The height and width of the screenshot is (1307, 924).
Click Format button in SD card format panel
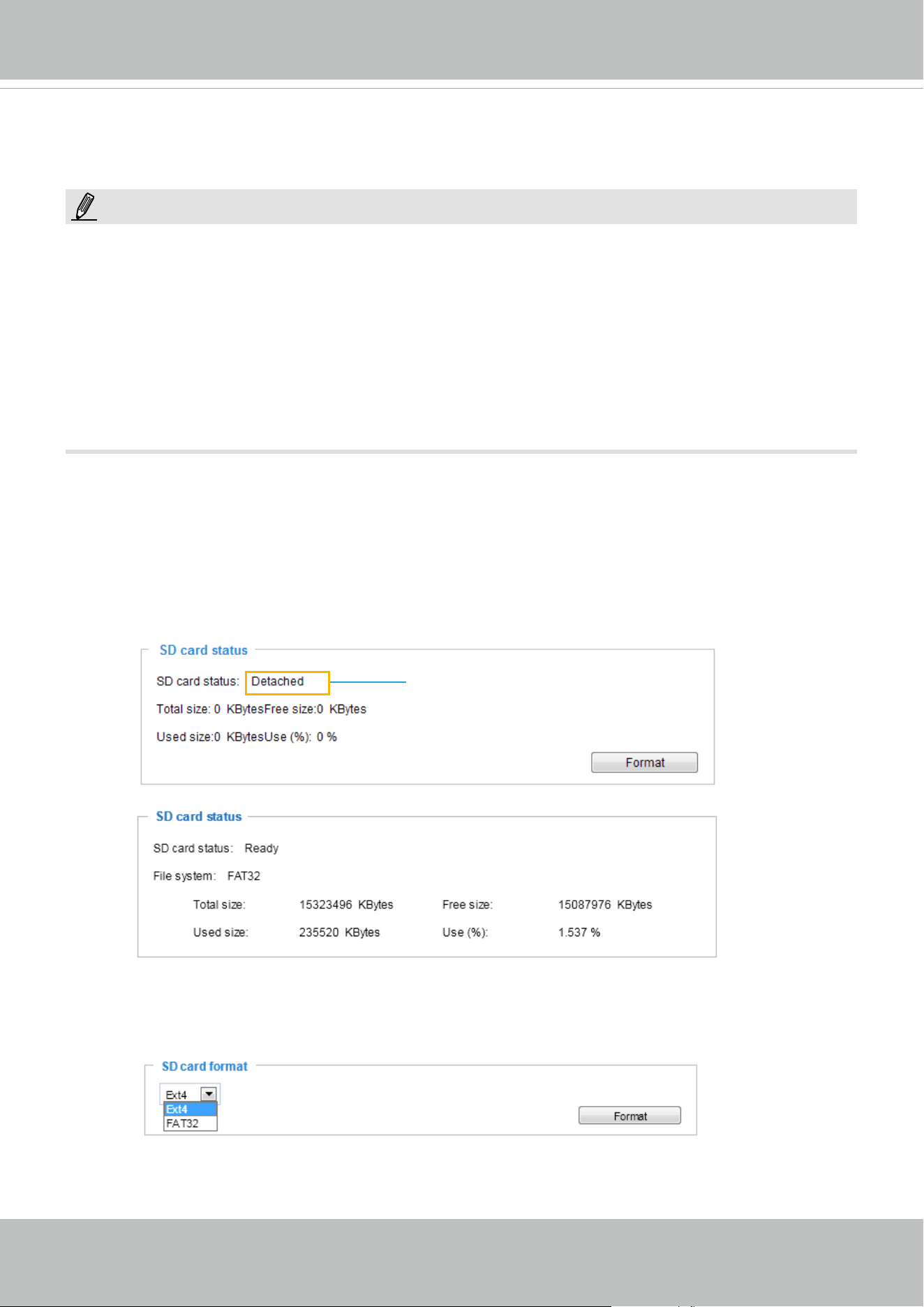pos(629,1116)
